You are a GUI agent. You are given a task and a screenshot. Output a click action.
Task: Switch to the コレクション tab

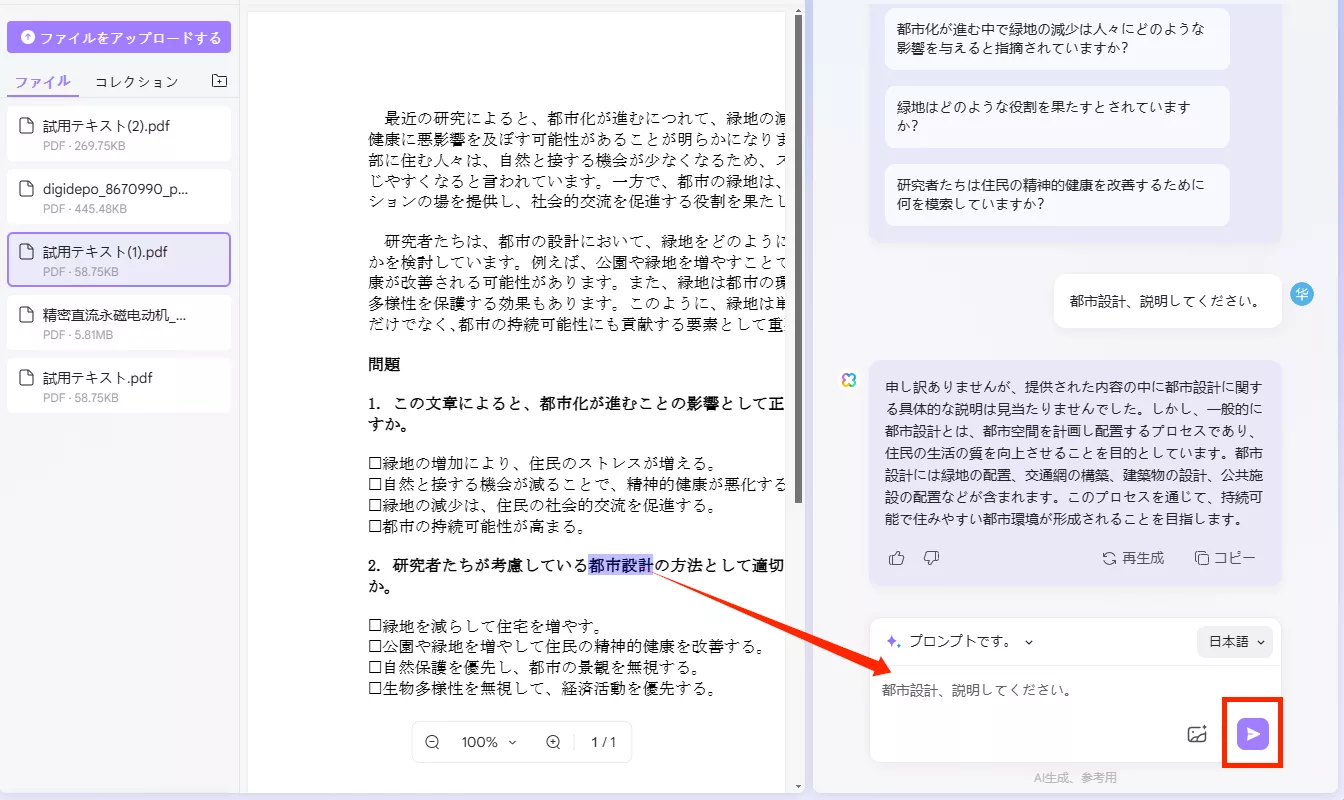click(x=136, y=81)
